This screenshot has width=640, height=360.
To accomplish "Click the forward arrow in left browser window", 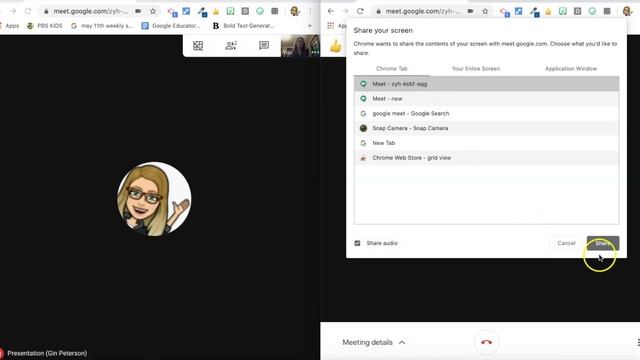I will (x=13, y=11).
